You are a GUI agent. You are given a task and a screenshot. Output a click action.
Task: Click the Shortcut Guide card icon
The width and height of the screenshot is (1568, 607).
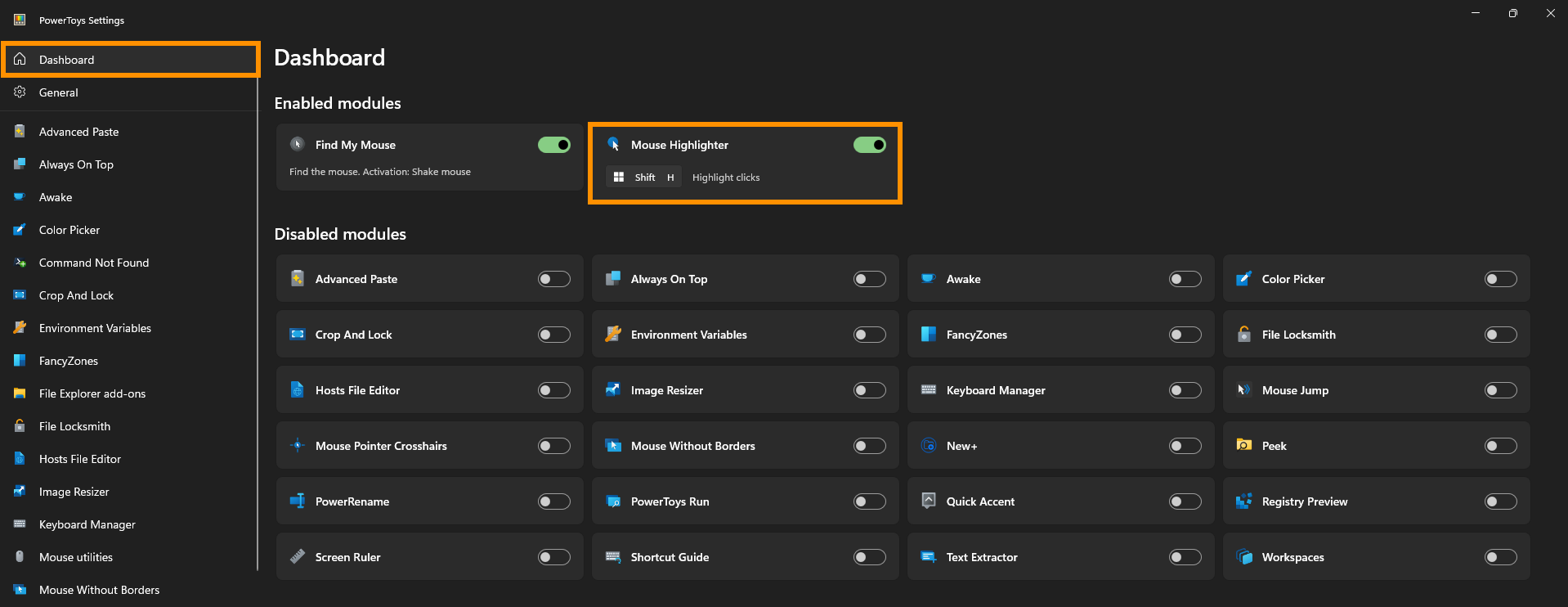pyautogui.click(x=613, y=556)
